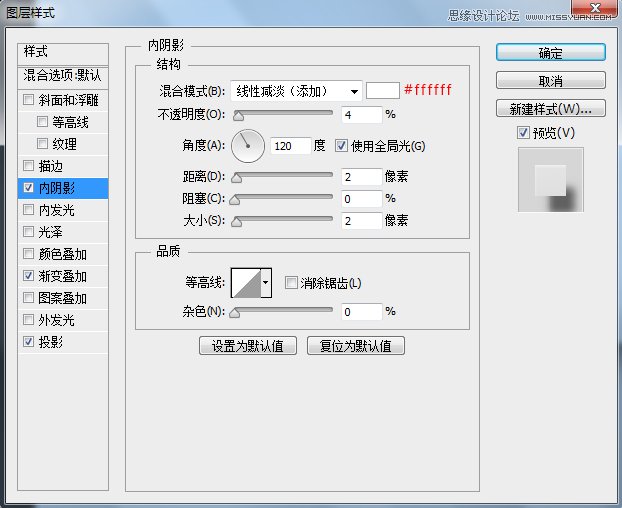The image size is (622, 508).
Task: Click the 阻塞 percent value field
Action: (x=361, y=199)
